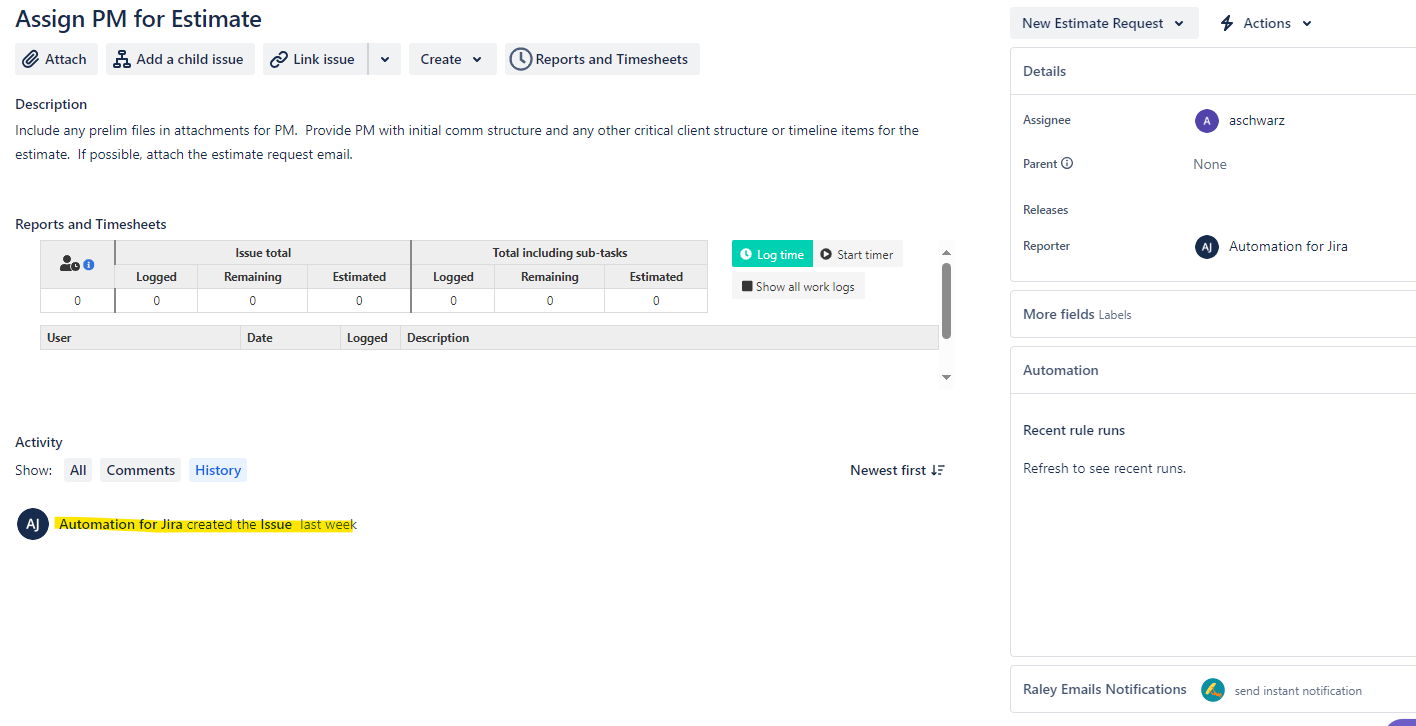Open the Create dropdown
This screenshot has height=726, width=1416.
[452, 59]
